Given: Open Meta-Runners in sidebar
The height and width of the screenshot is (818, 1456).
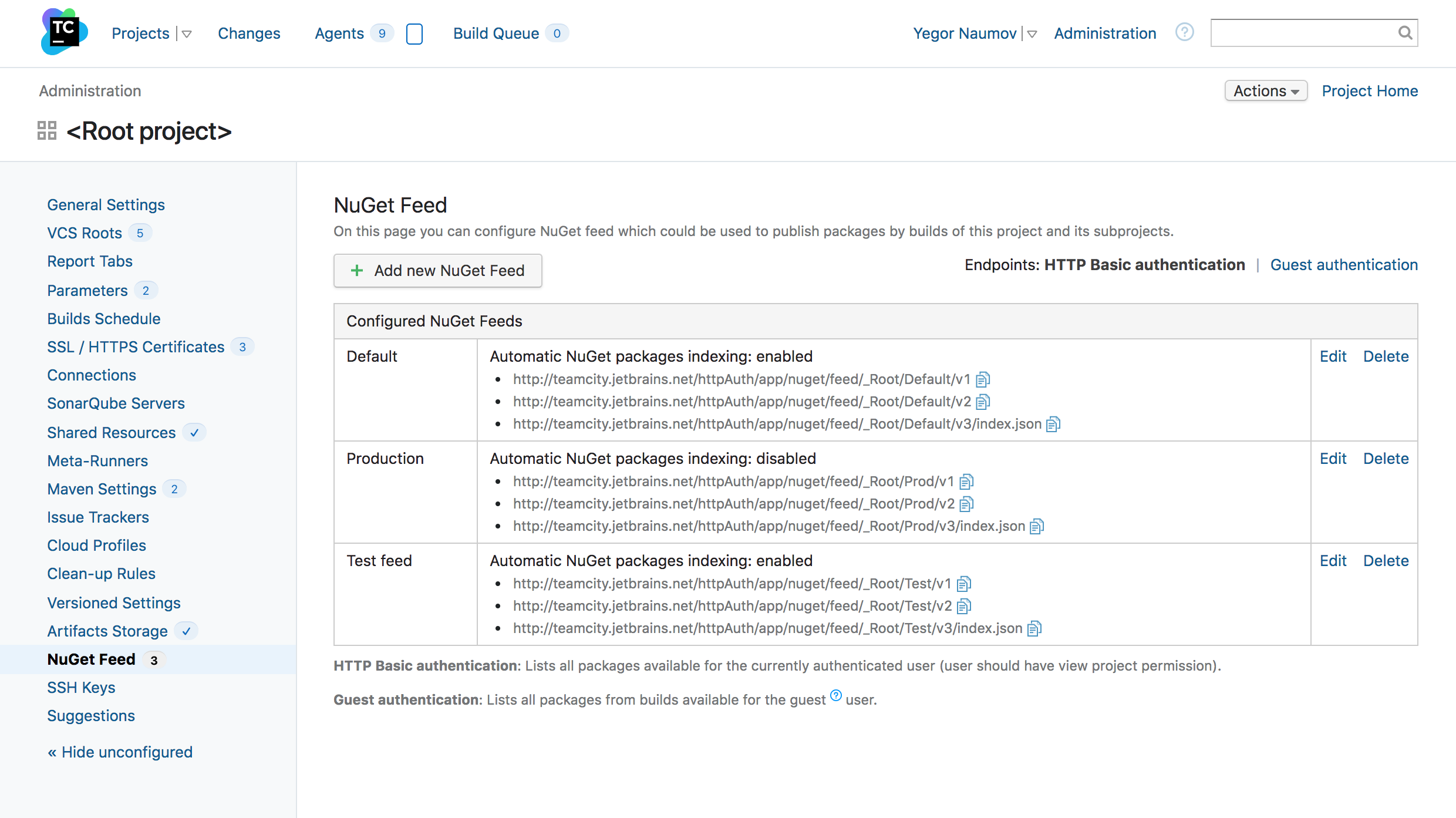Looking at the screenshot, I should click(97, 461).
